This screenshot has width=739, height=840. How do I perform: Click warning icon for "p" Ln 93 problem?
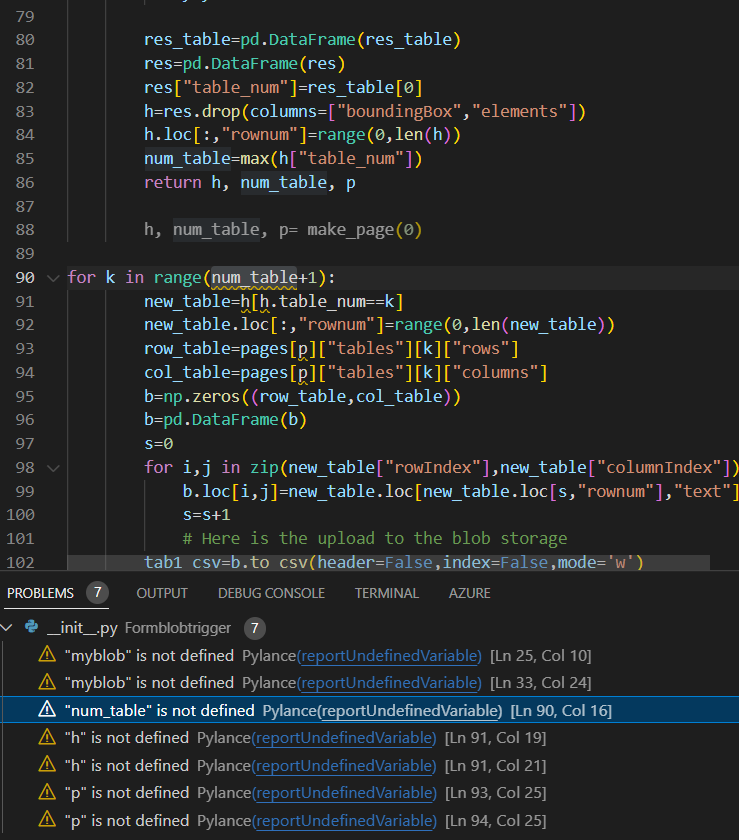[x=47, y=792]
